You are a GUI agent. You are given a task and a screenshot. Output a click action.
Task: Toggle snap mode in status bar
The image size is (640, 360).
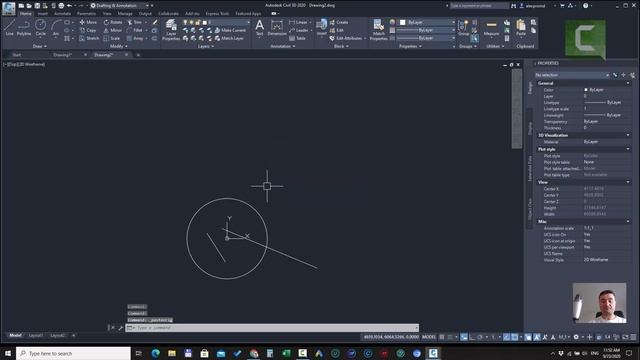(x=450, y=337)
